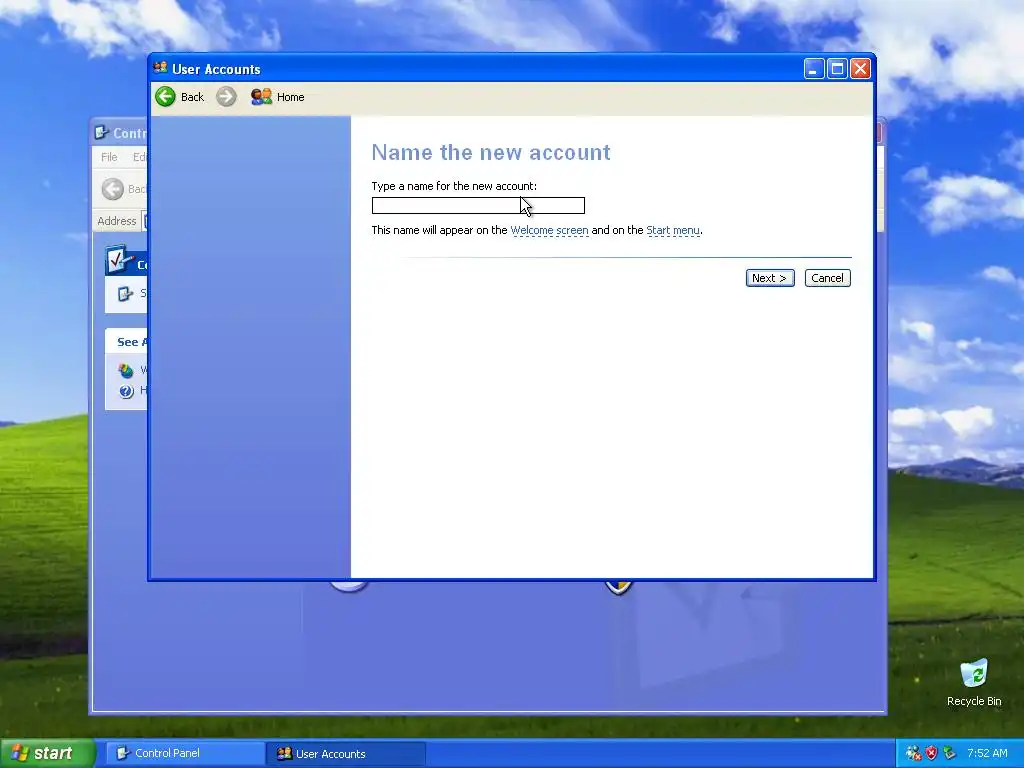The image size is (1024, 768).
Task: Maximize the User Accounts window
Action: 837,69
